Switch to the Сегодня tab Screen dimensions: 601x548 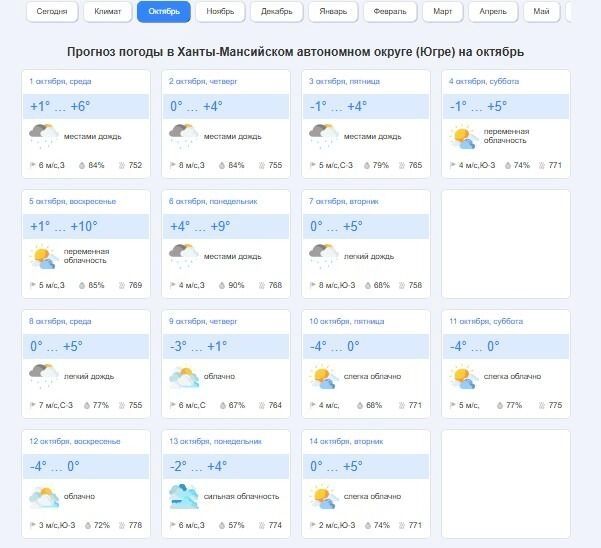coord(51,12)
